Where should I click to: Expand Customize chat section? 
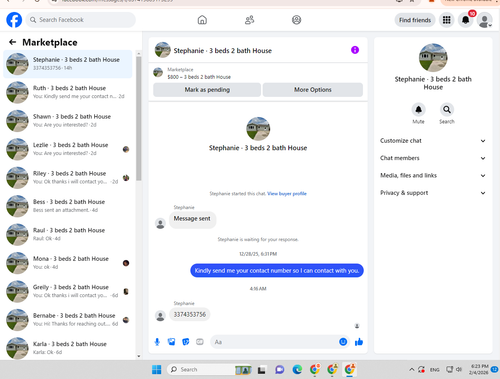[x=433, y=141]
